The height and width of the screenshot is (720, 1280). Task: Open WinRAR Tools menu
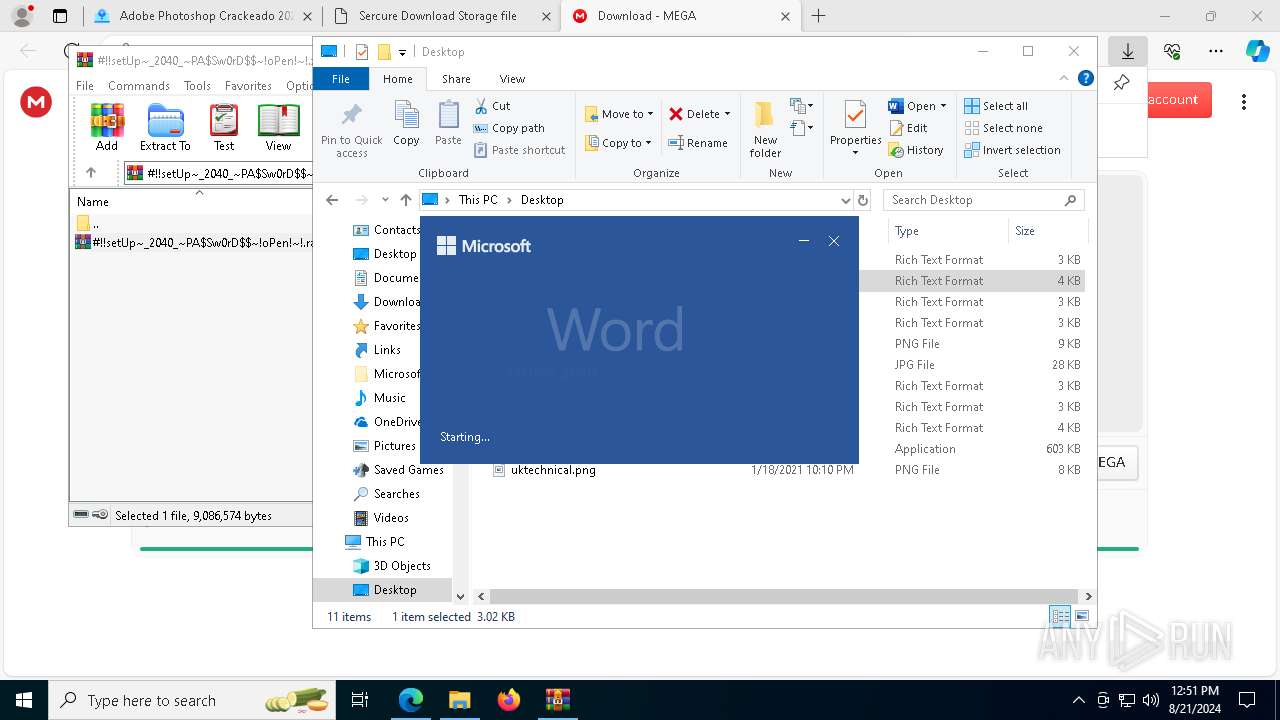coord(197,86)
